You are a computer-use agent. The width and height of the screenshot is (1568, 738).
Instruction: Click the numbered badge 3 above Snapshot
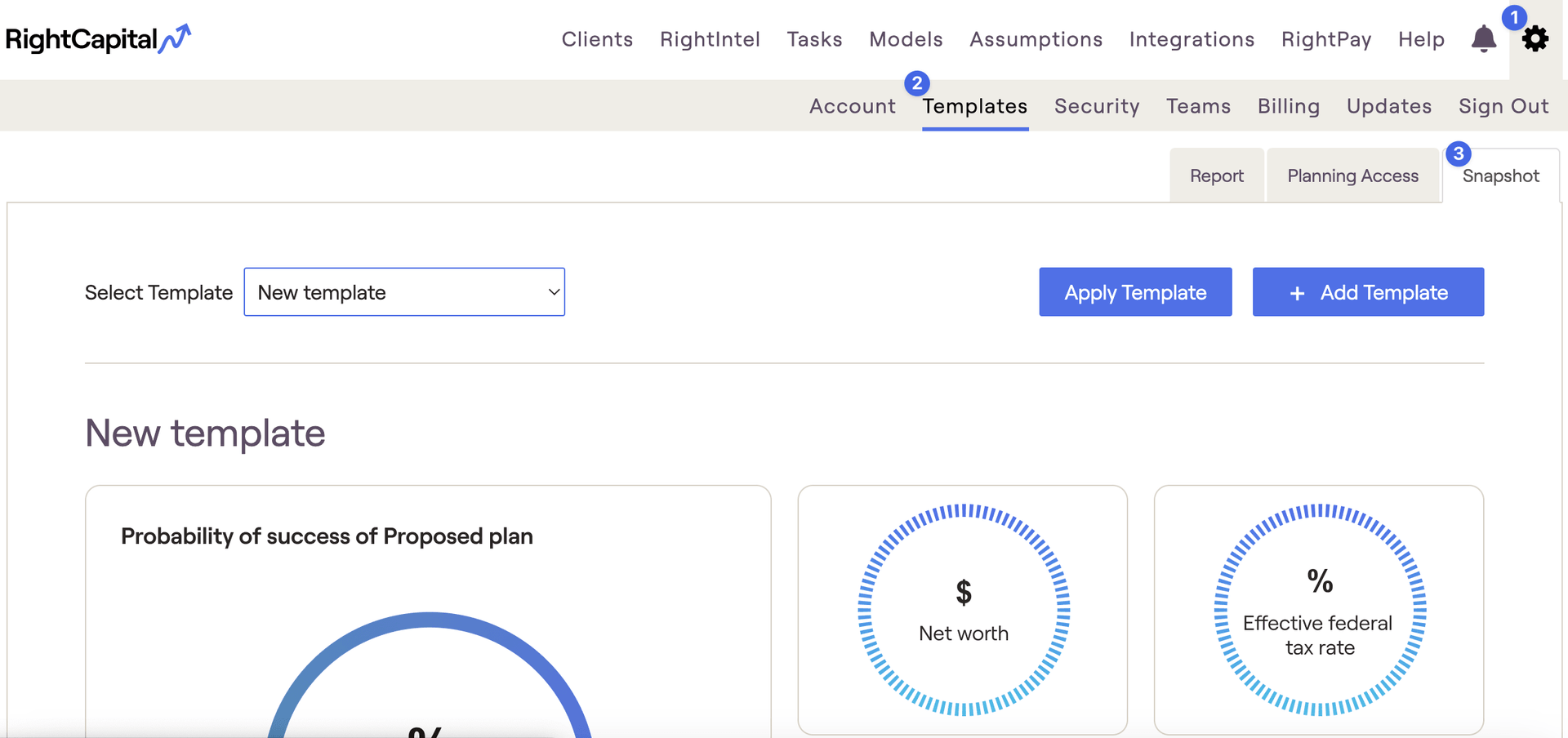click(x=1459, y=153)
